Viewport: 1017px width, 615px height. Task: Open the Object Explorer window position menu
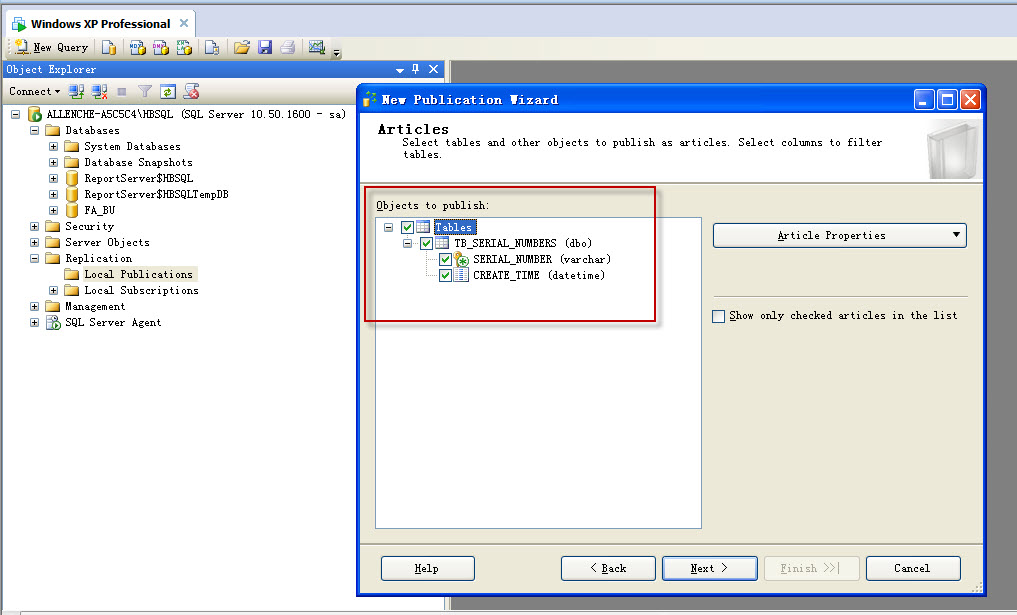click(x=400, y=69)
